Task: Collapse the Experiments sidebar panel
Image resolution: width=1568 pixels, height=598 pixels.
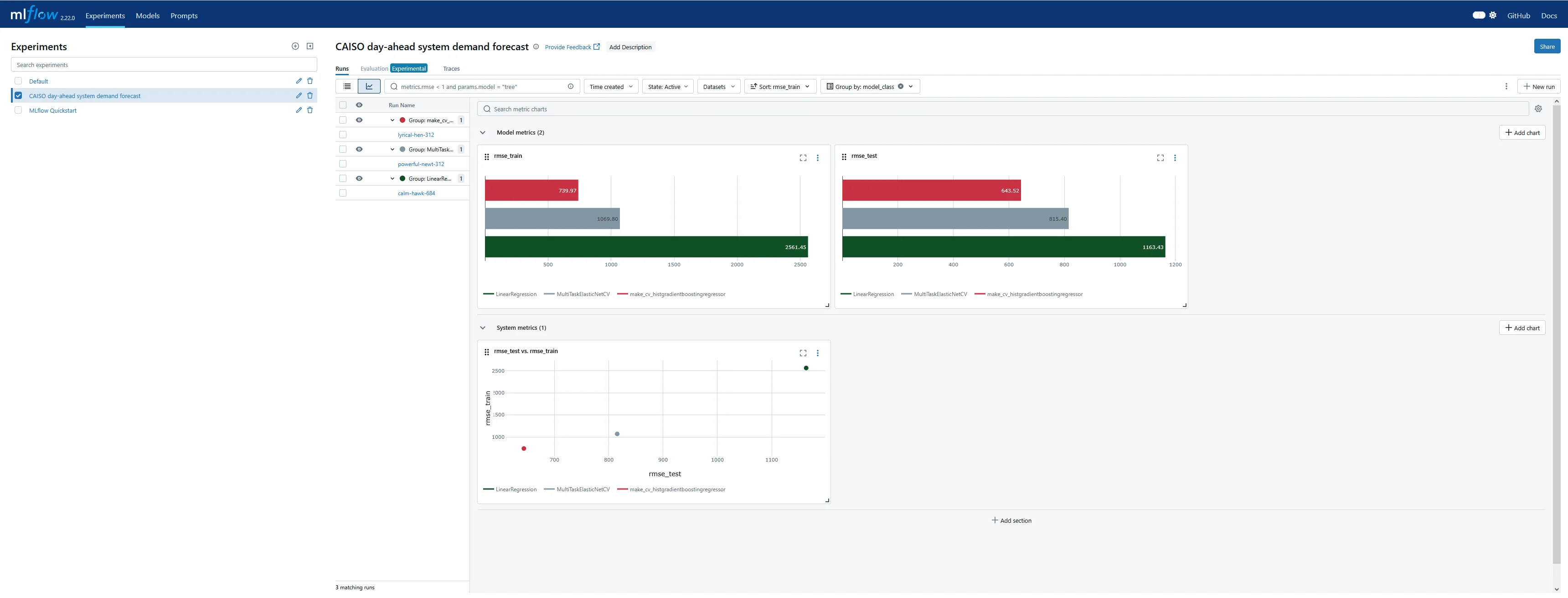Action: tap(310, 46)
